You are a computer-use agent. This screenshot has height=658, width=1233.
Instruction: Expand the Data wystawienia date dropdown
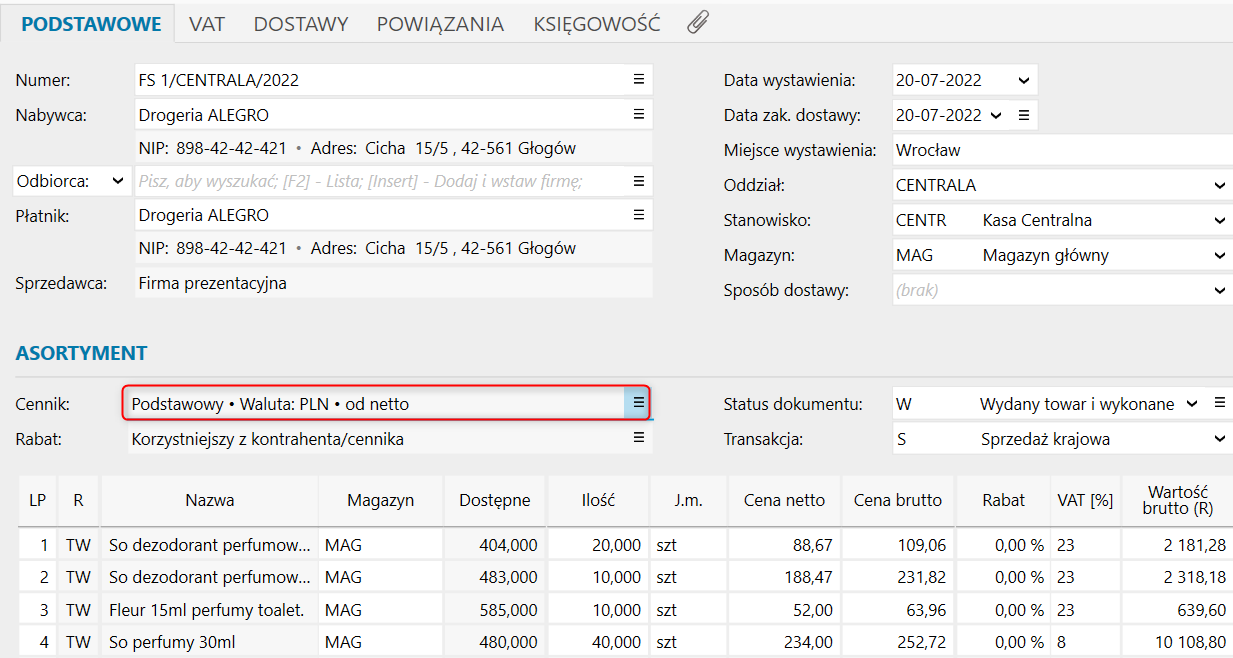(x=1022, y=80)
